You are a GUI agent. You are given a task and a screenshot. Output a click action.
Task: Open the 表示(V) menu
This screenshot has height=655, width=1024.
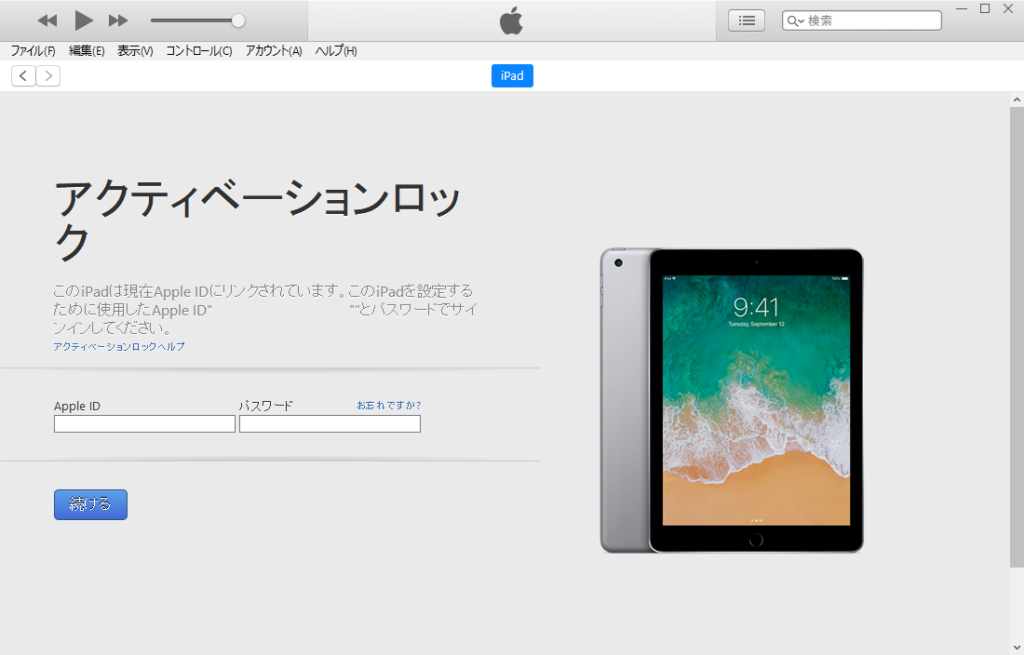point(135,51)
